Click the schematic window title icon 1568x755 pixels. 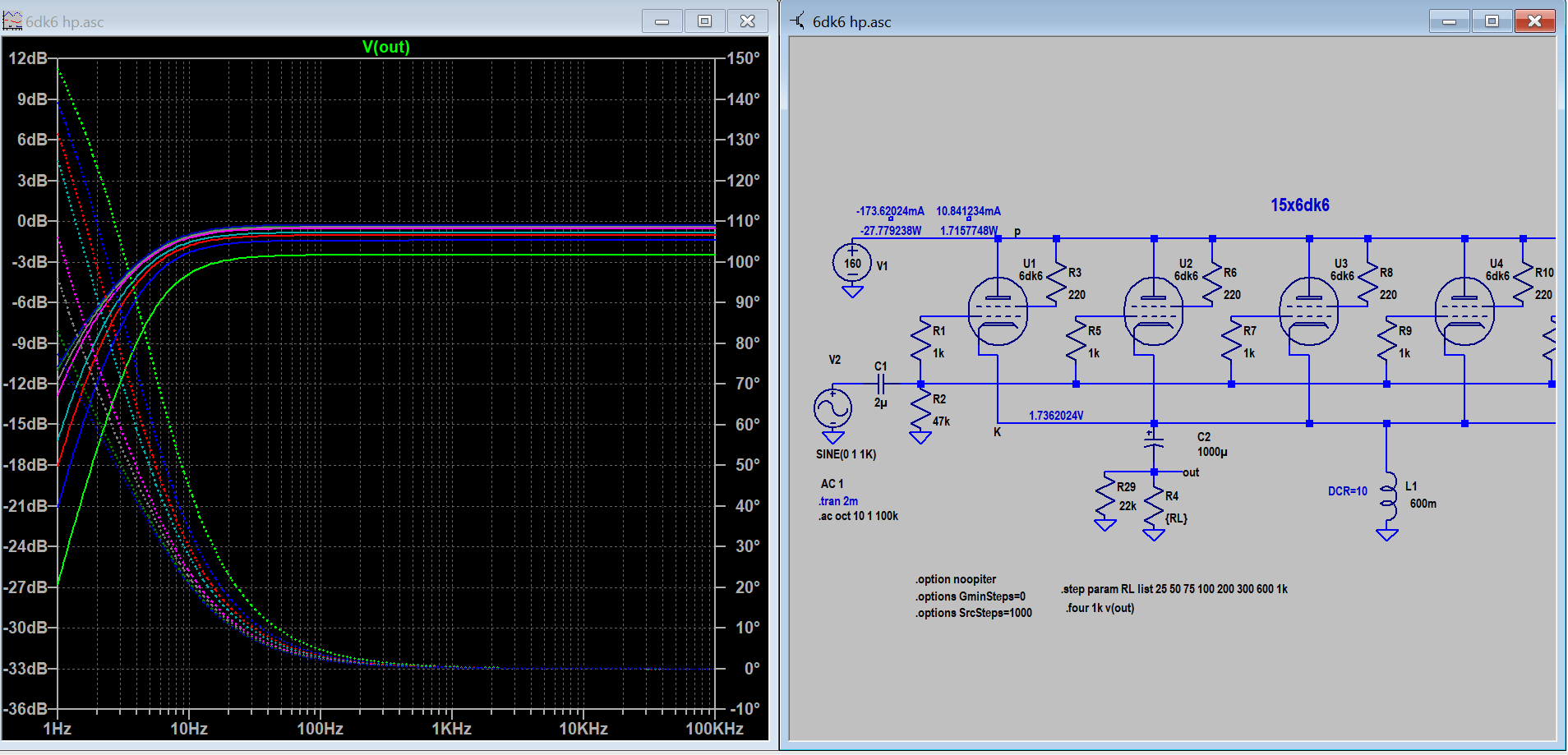(798, 21)
